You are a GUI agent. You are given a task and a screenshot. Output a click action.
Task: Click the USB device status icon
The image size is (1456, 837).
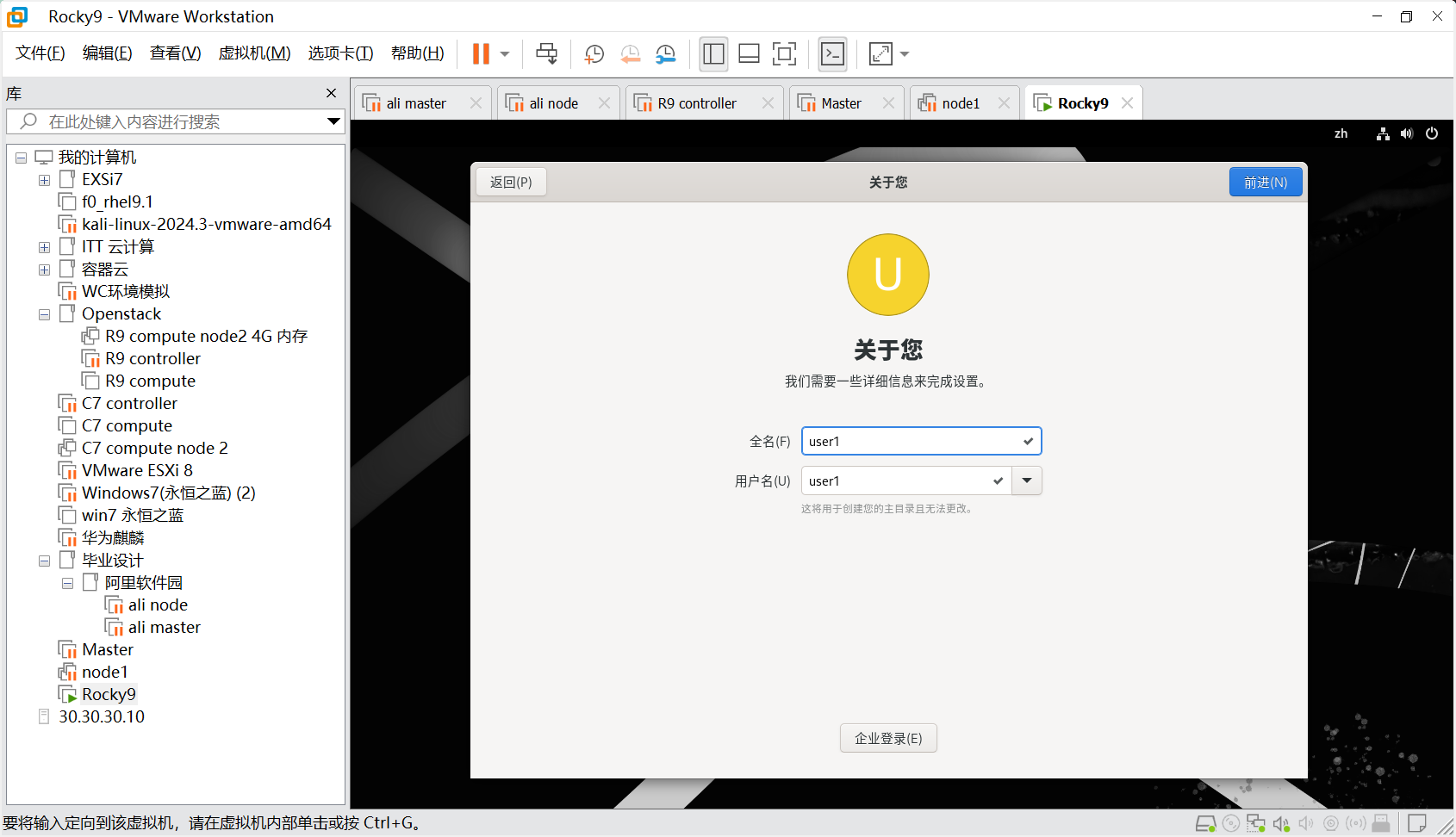click(1381, 823)
